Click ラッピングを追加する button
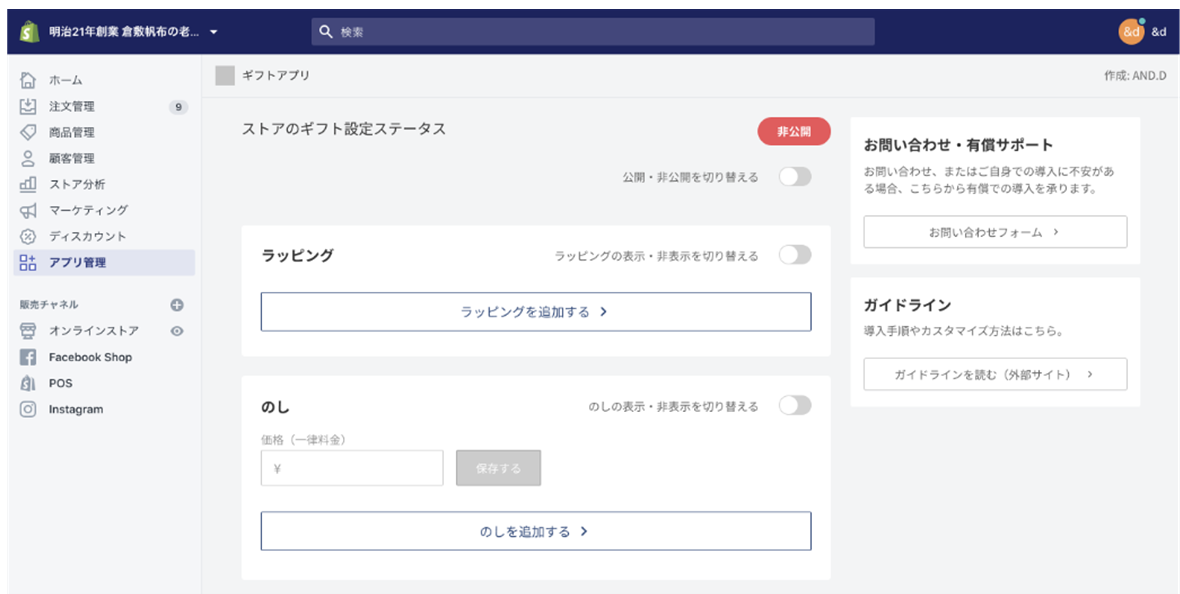Viewport: 1180px width, 594px height. 536,312
